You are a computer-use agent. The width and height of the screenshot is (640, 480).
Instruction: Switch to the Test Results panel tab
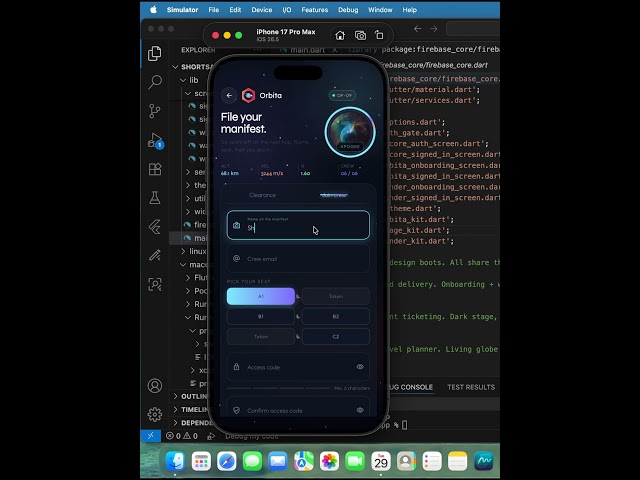coord(471,387)
